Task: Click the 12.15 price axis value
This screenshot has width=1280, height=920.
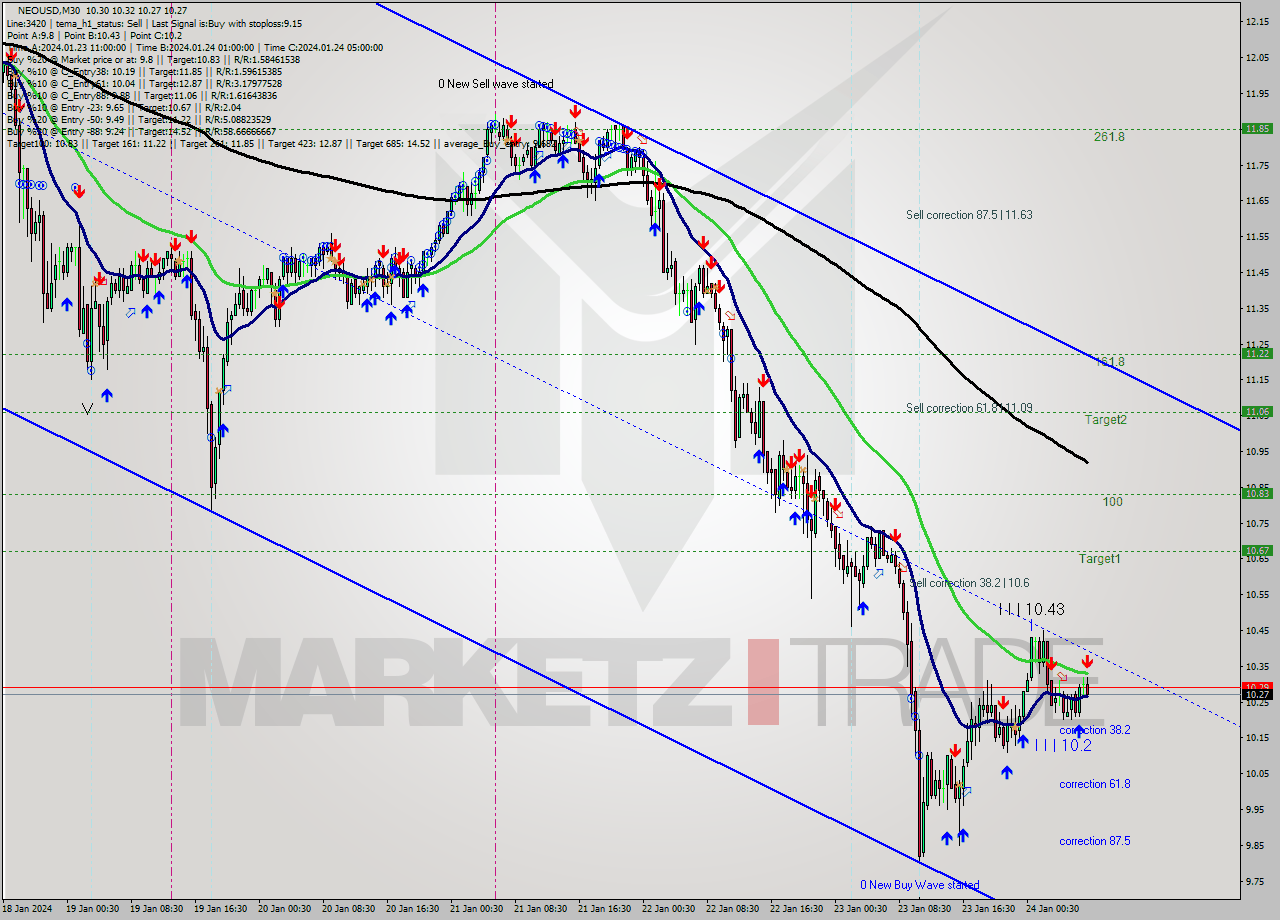Action: click(1257, 21)
